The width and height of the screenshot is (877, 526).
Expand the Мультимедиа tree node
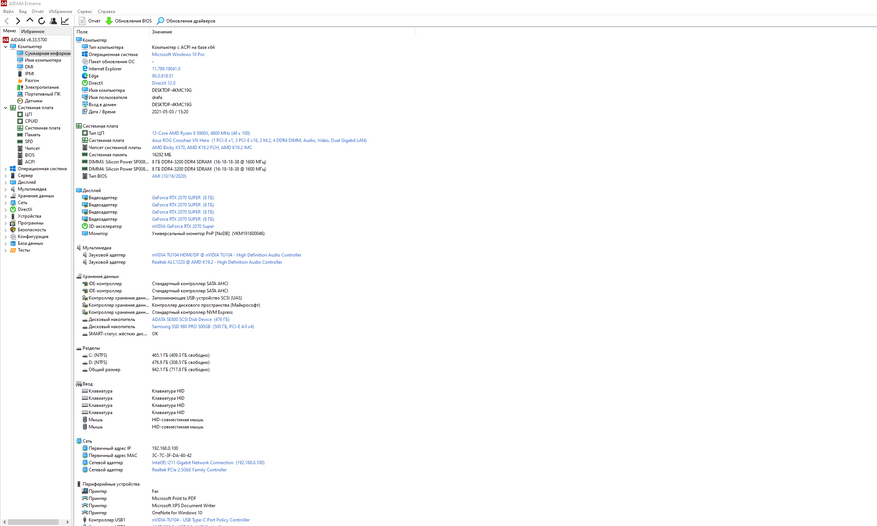click(x=6, y=189)
